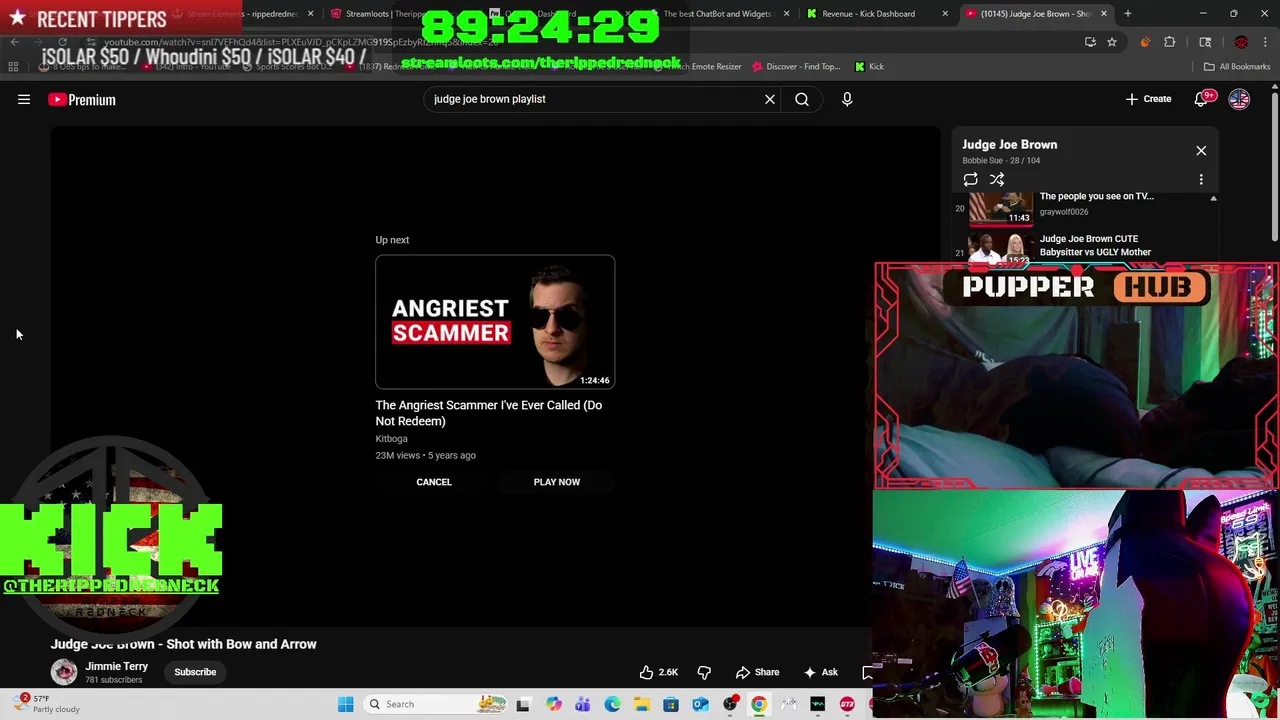Cancel the Up next autoplay
Image resolution: width=1280 pixels, height=720 pixels.
434,482
